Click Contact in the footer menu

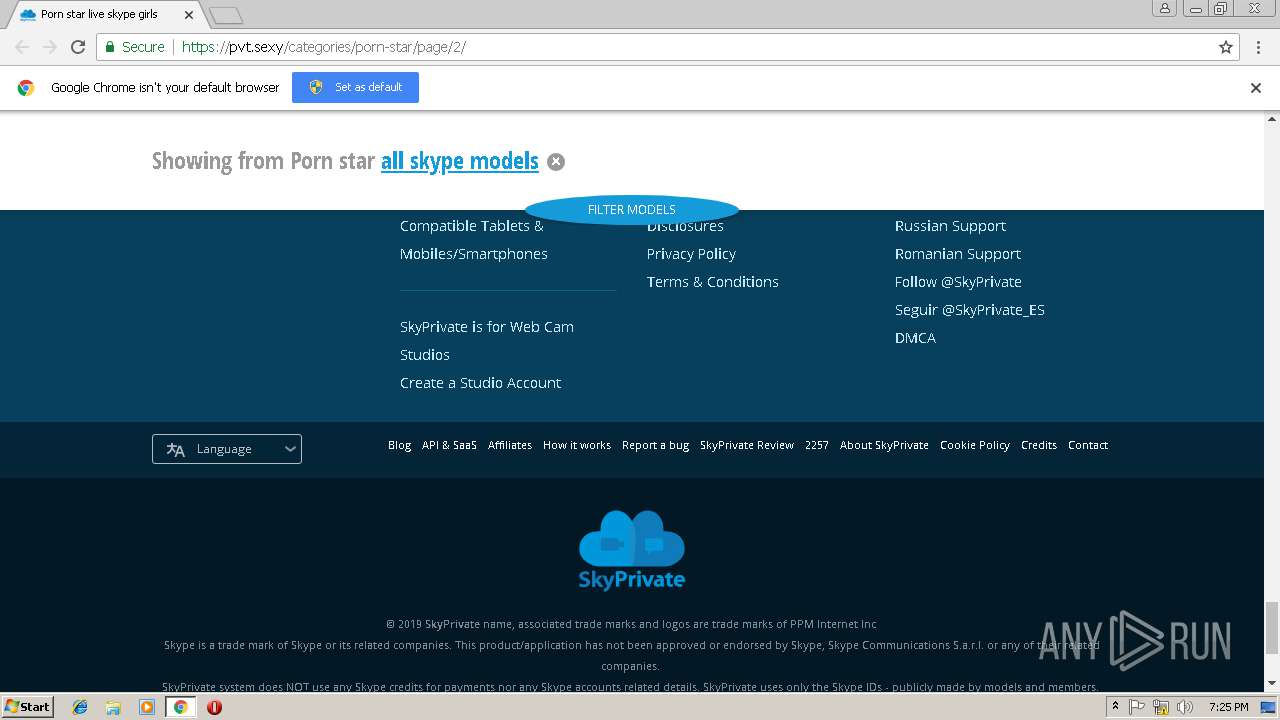[x=1088, y=445]
